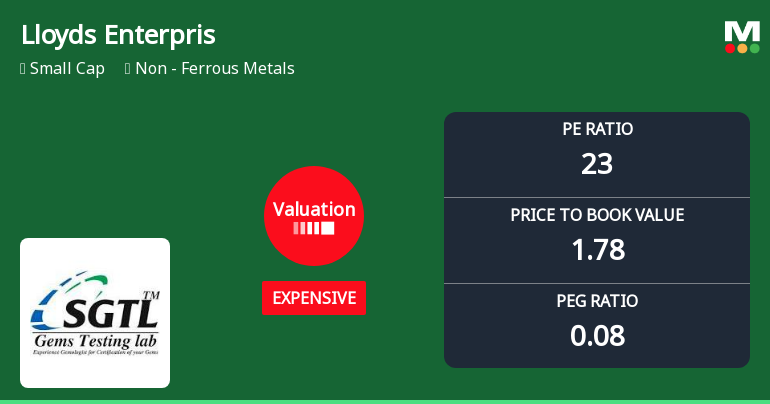Click the red dot under the M logo

(x=730, y=48)
